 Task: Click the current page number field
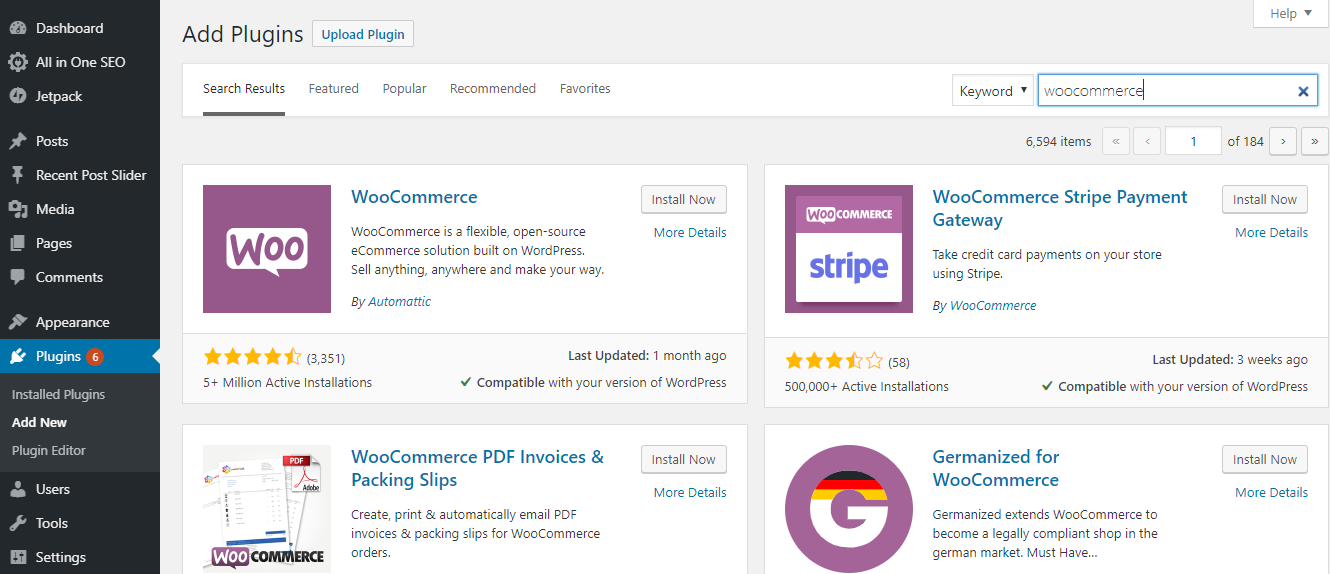1193,141
